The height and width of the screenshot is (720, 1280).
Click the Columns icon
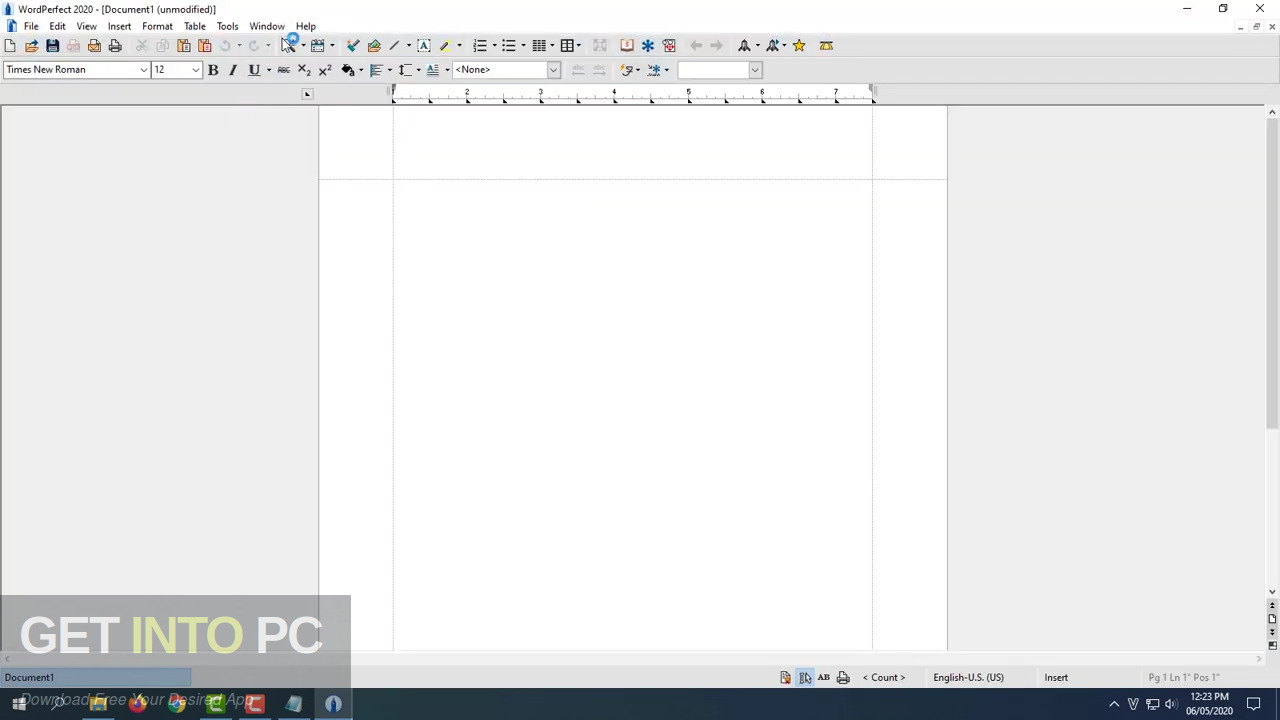tap(539, 46)
